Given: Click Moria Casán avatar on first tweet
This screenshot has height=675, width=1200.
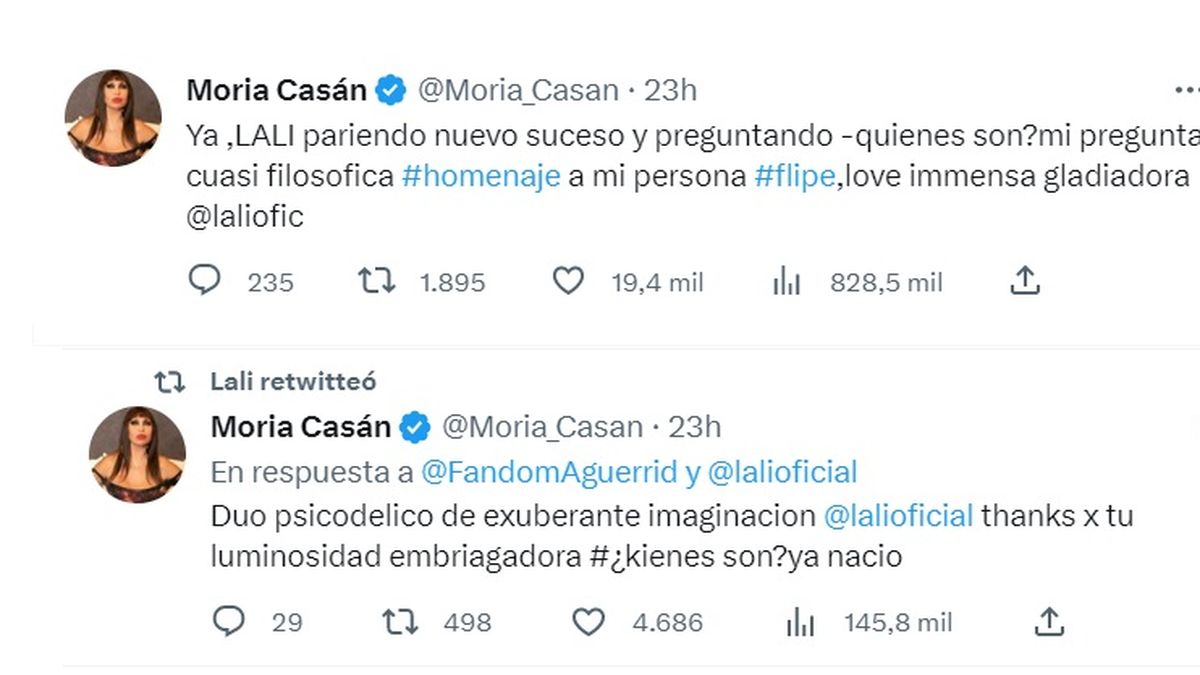Looking at the screenshot, I should coord(113,118).
